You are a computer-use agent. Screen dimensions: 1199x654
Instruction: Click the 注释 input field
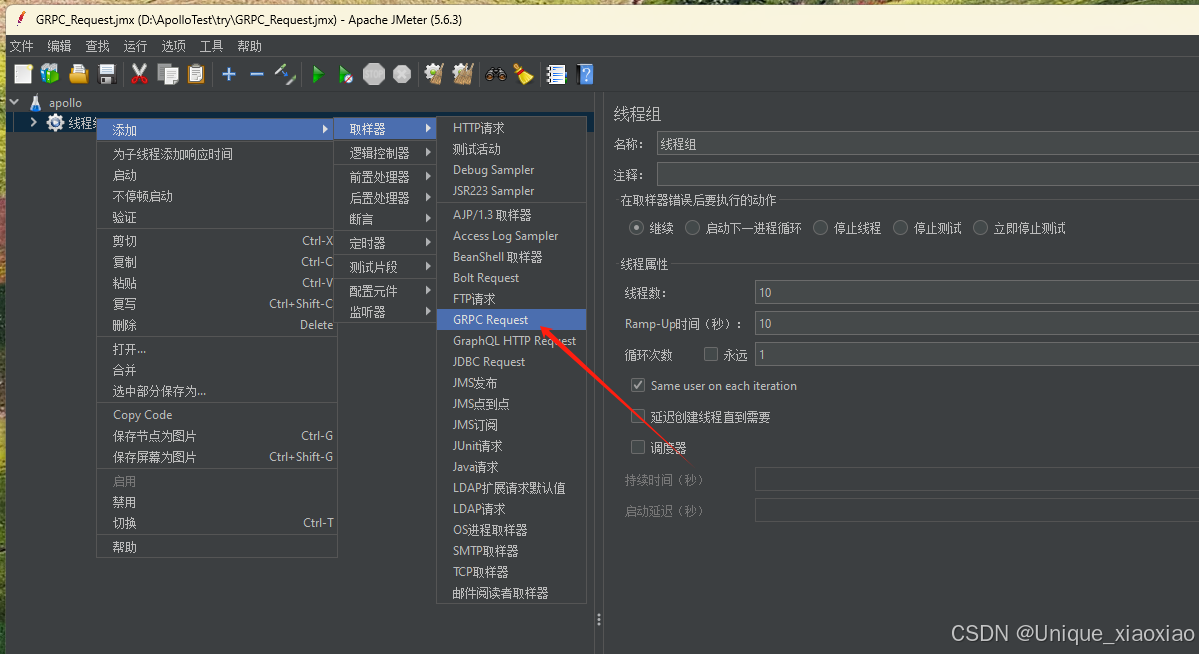928,175
